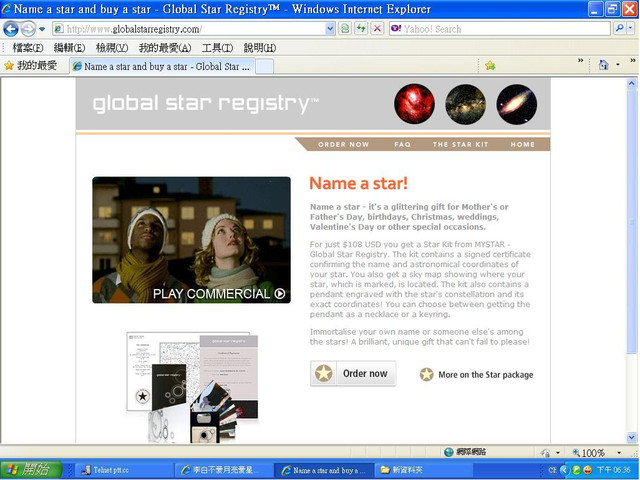Click the add to favorites star icon
Viewport: 640px width, 480px height.
point(490,66)
